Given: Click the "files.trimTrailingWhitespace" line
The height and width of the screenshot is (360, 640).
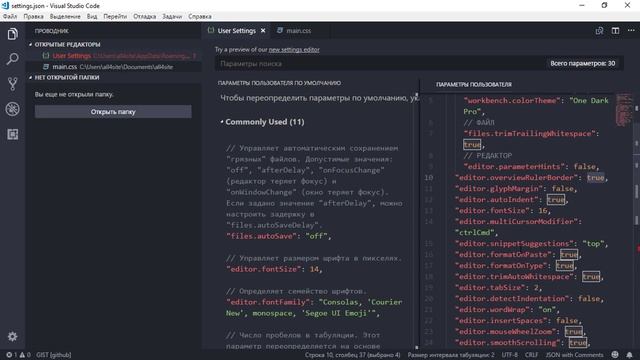Looking at the screenshot, I should pyautogui.click(x=531, y=139).
